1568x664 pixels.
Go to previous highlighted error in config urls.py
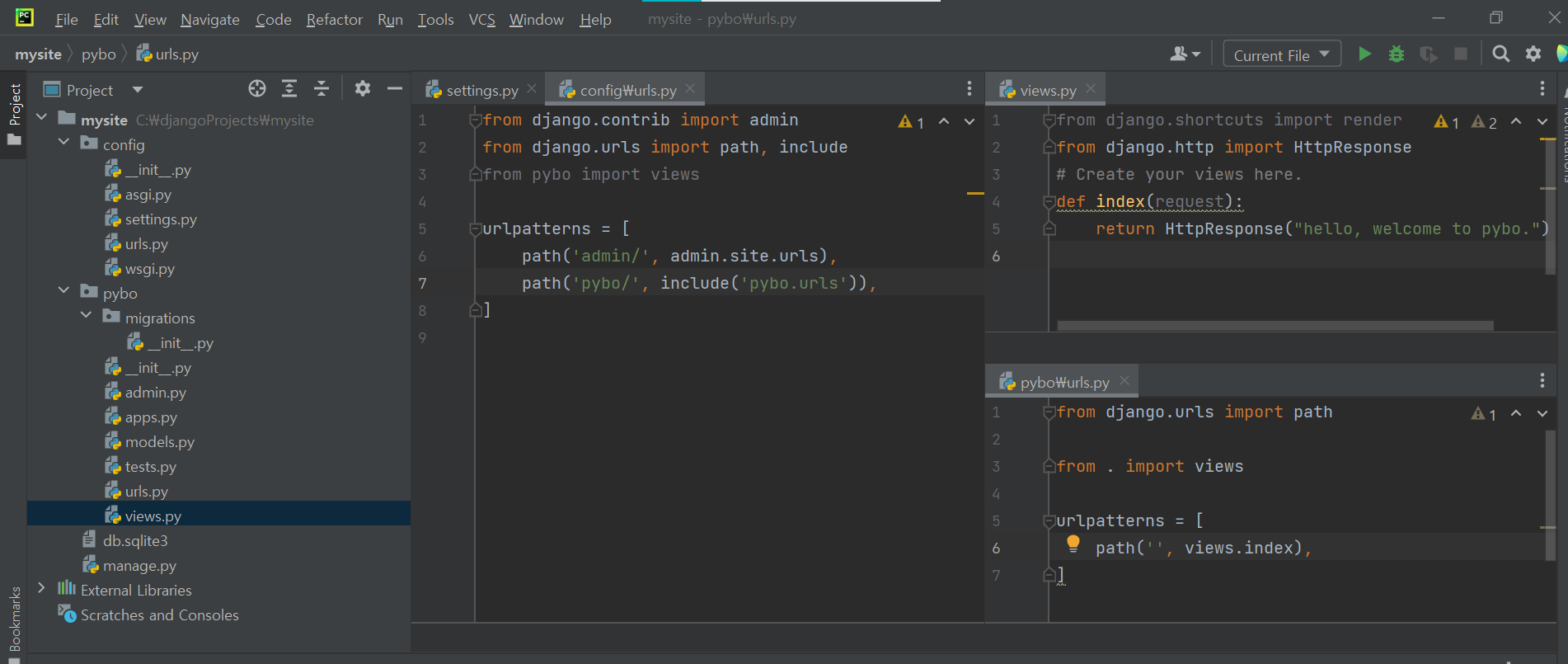point(944,121)
